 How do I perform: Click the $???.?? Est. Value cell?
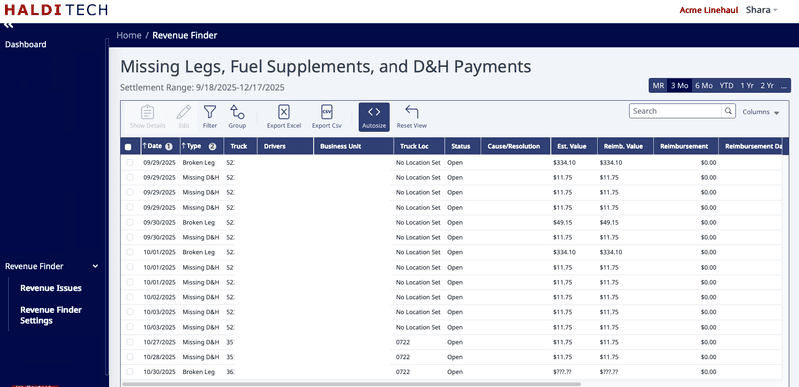[x=563, y=372]
